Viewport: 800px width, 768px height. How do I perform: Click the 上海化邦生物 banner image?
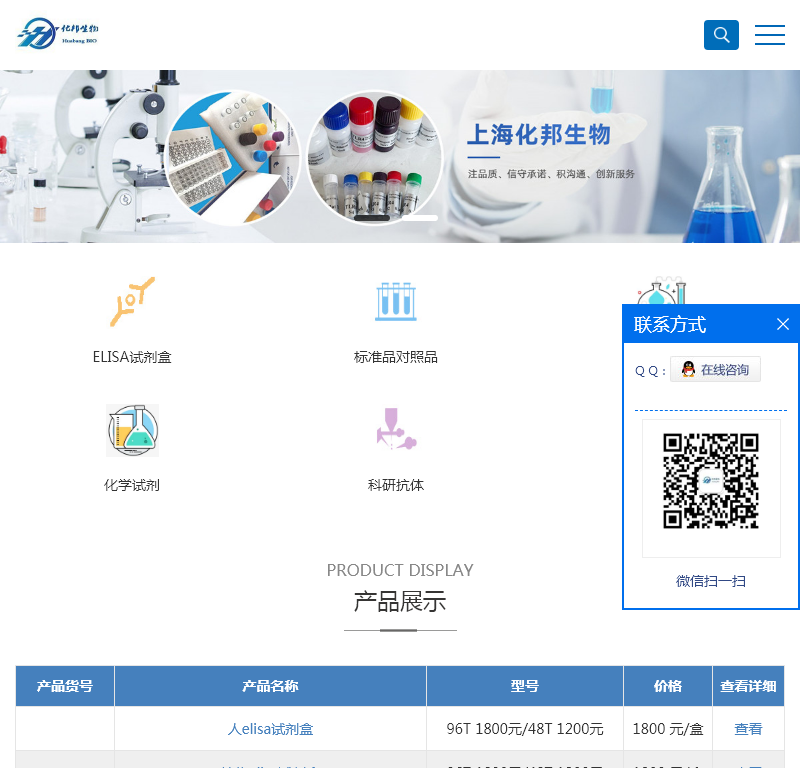click(x=400, y=156)
